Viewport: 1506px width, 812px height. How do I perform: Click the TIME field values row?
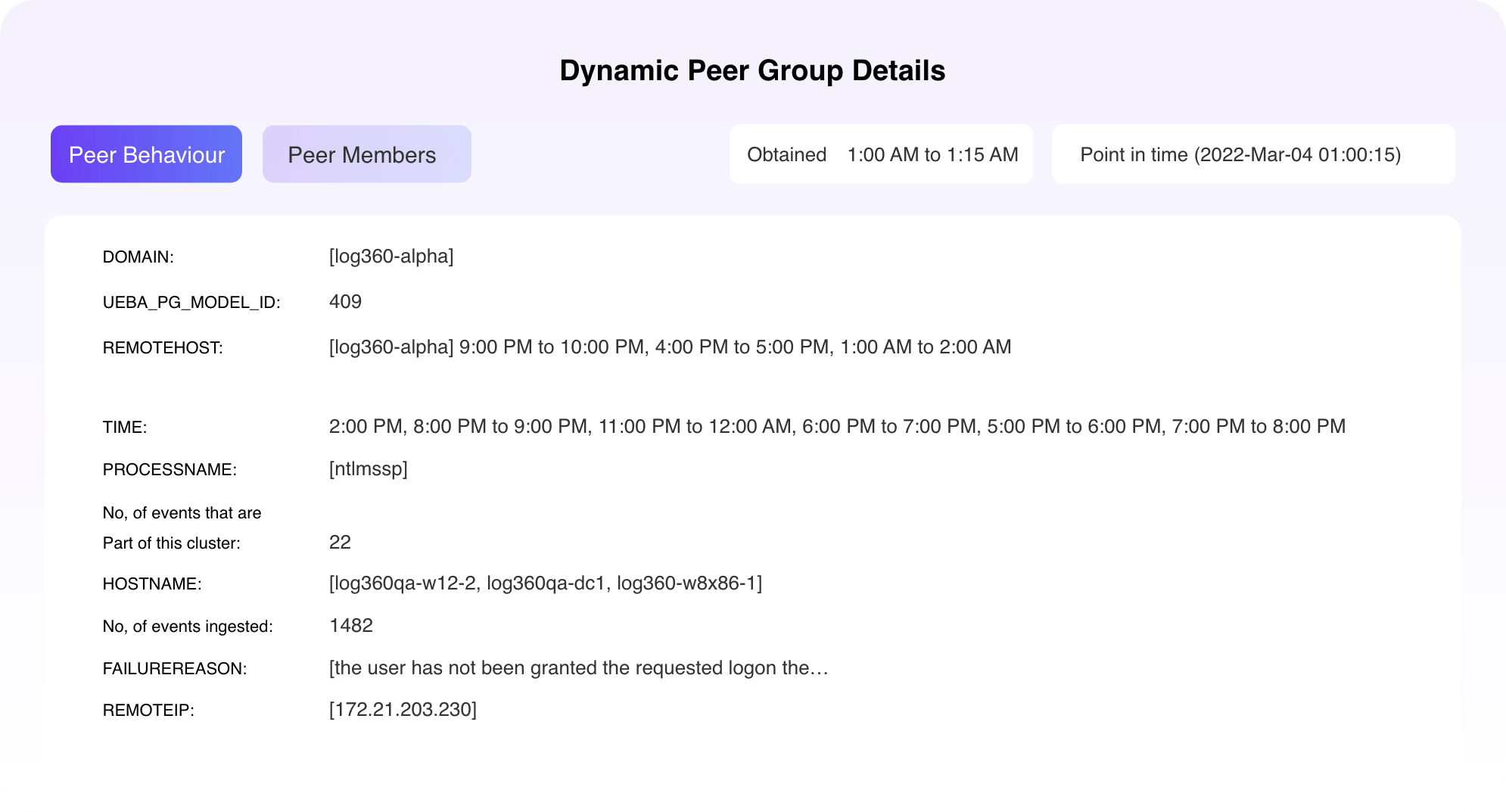click(837, 426)
